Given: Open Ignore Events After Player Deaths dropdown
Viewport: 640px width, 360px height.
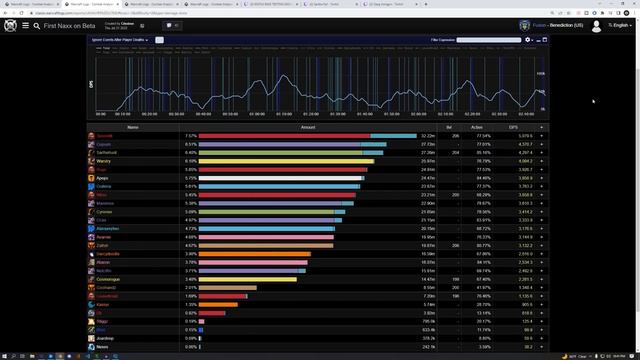Looking at the screenshot, I should 120,40.
